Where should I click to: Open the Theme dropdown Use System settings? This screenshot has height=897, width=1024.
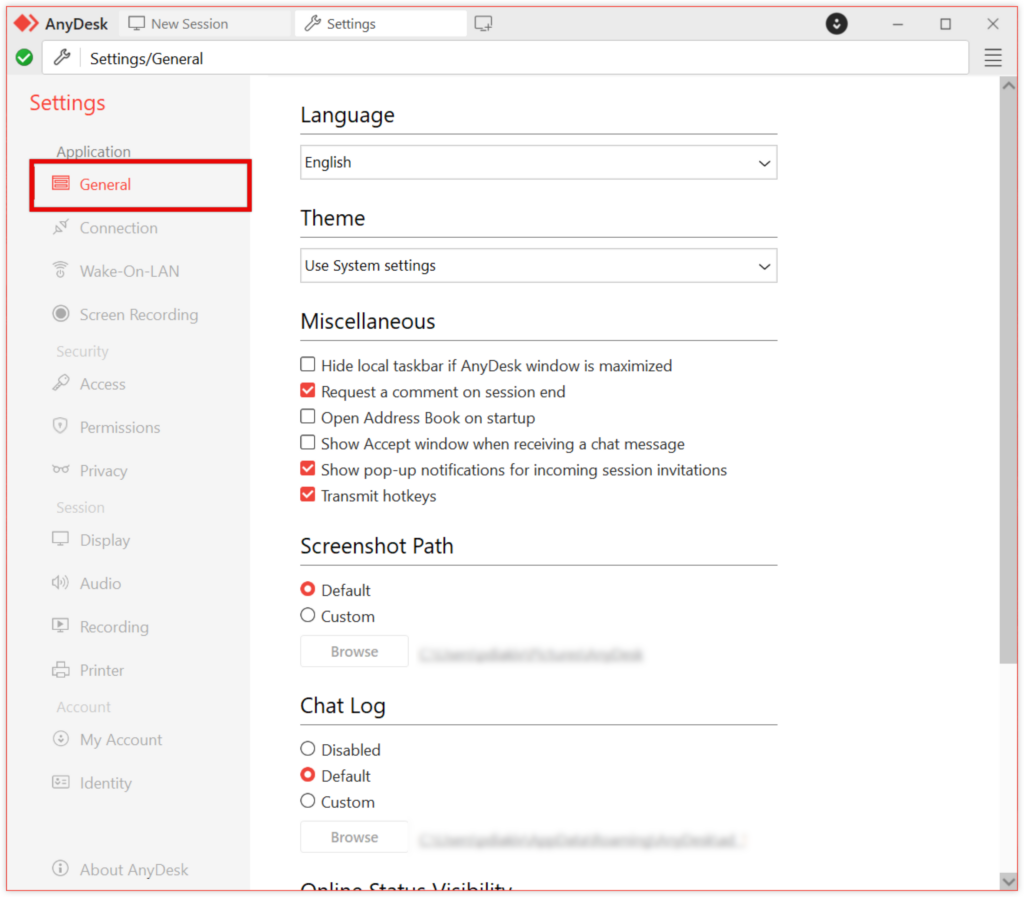tap(539, 266)
